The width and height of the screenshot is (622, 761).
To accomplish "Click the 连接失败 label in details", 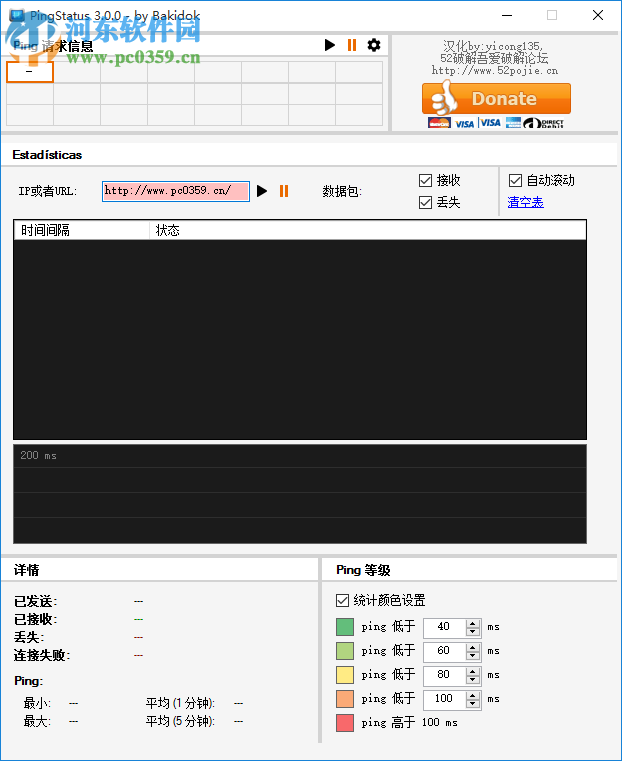I will [x=42, y=656].
